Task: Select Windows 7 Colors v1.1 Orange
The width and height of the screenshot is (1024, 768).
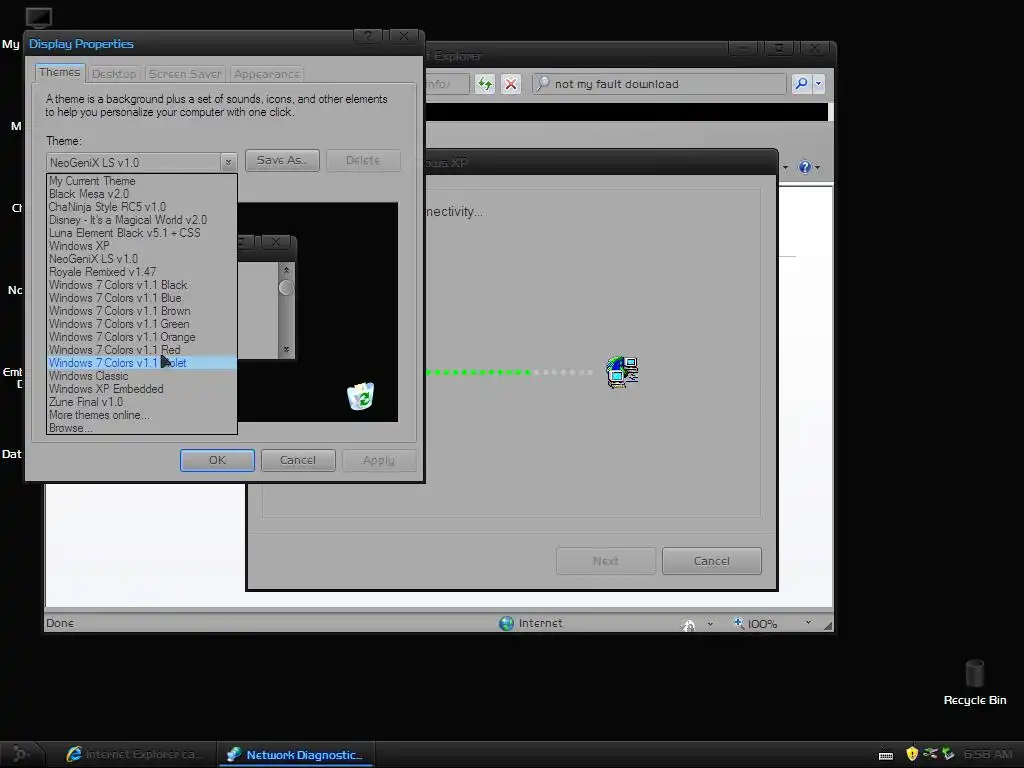Action: tap(142, 337)
